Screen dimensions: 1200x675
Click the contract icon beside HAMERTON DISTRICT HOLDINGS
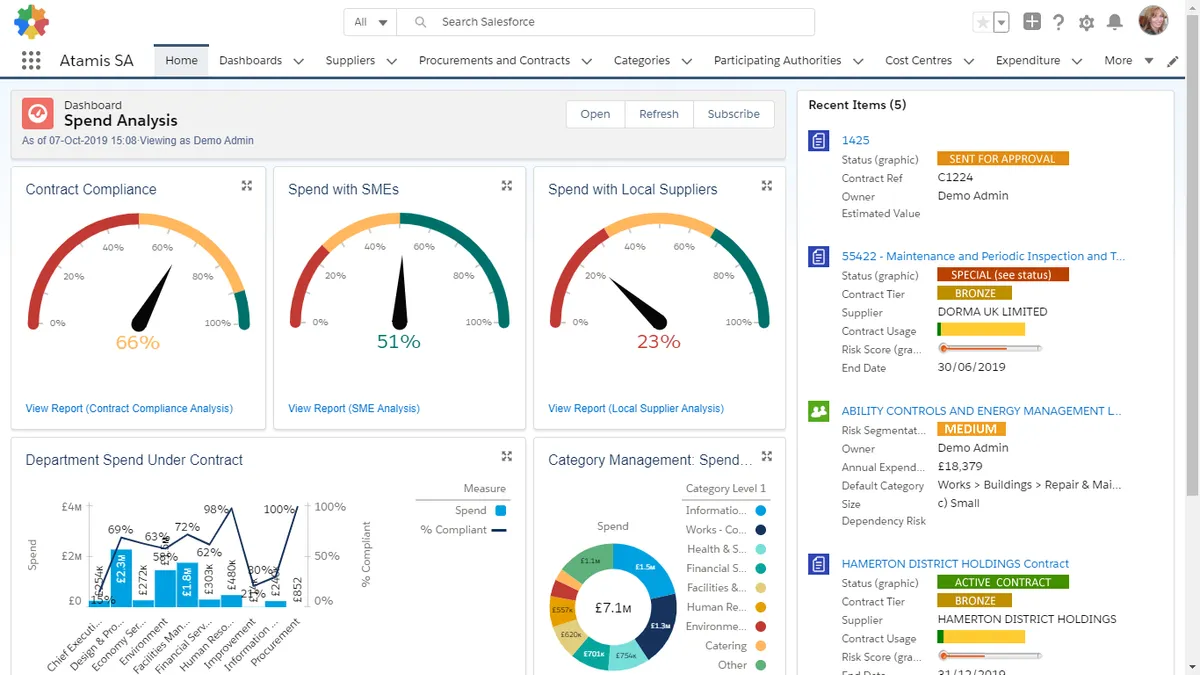819,564
